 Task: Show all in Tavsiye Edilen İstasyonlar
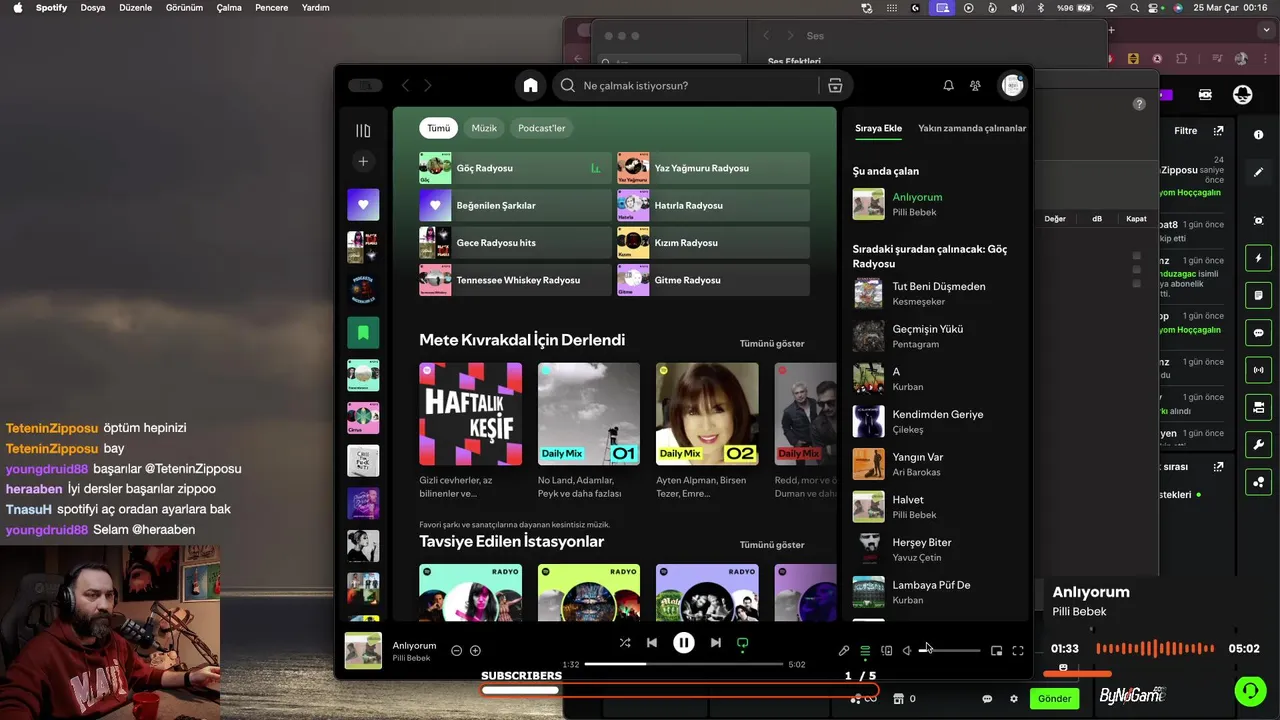pyautogui.click(x=772, y=545)
